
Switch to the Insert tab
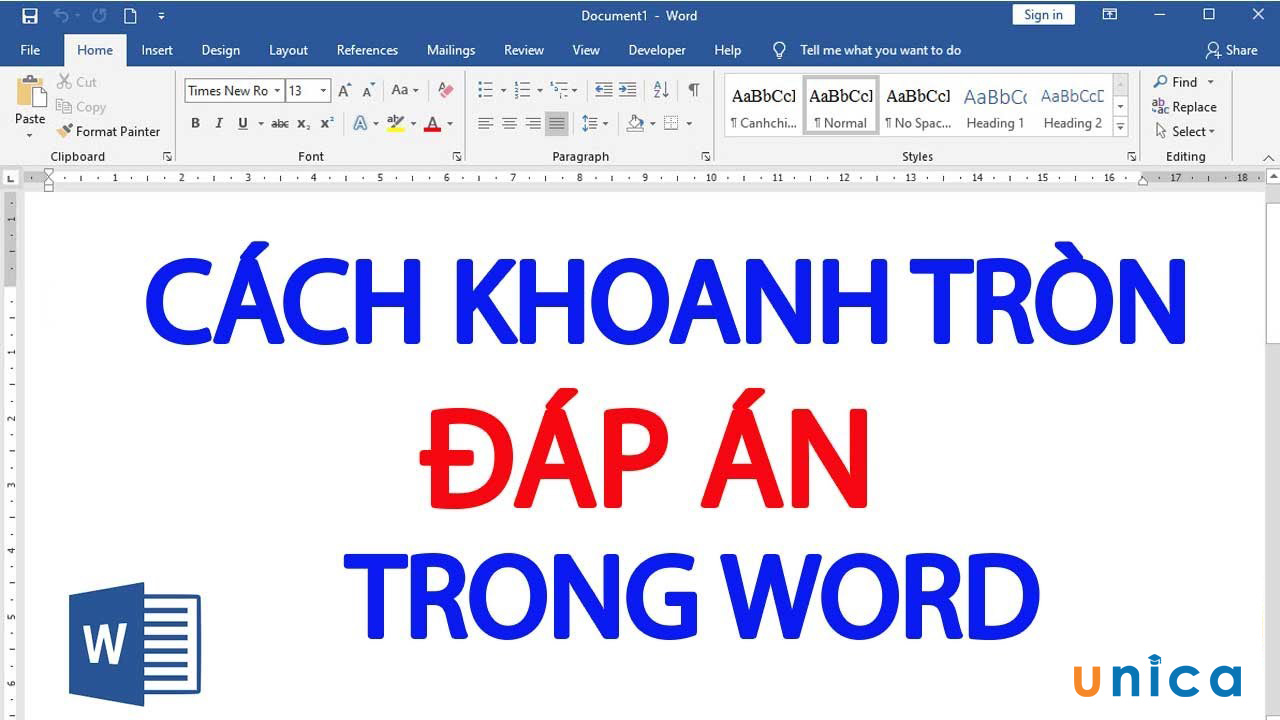(x=157, y=50)
